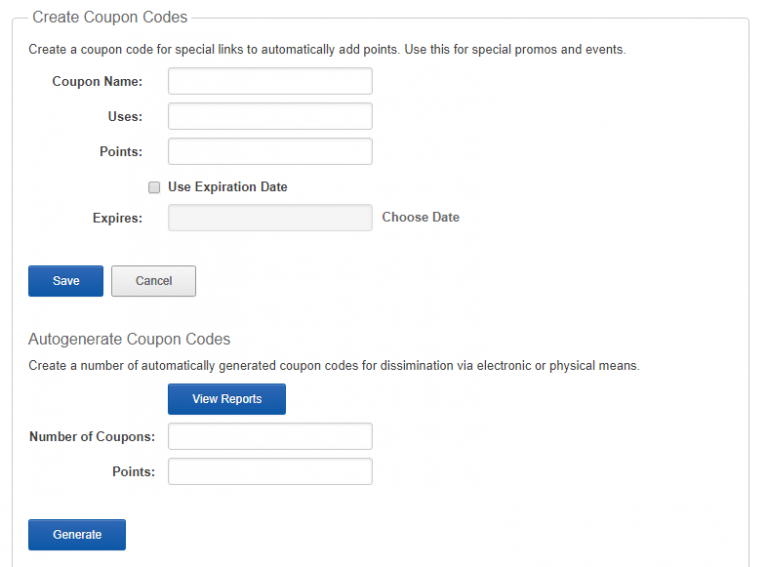Viewport: 768px width, 567px height.
Task: Click the Autogenerate Coupon Codes heading
Action: (x=129, y=339)
